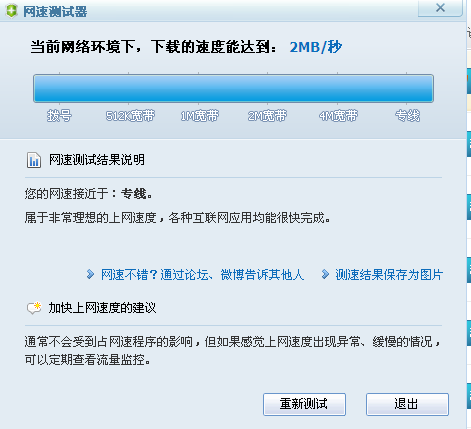Click the 拨号 scale label
Image resolution: width=471 pixels, height=429 pixels.
tap(59, 116)
